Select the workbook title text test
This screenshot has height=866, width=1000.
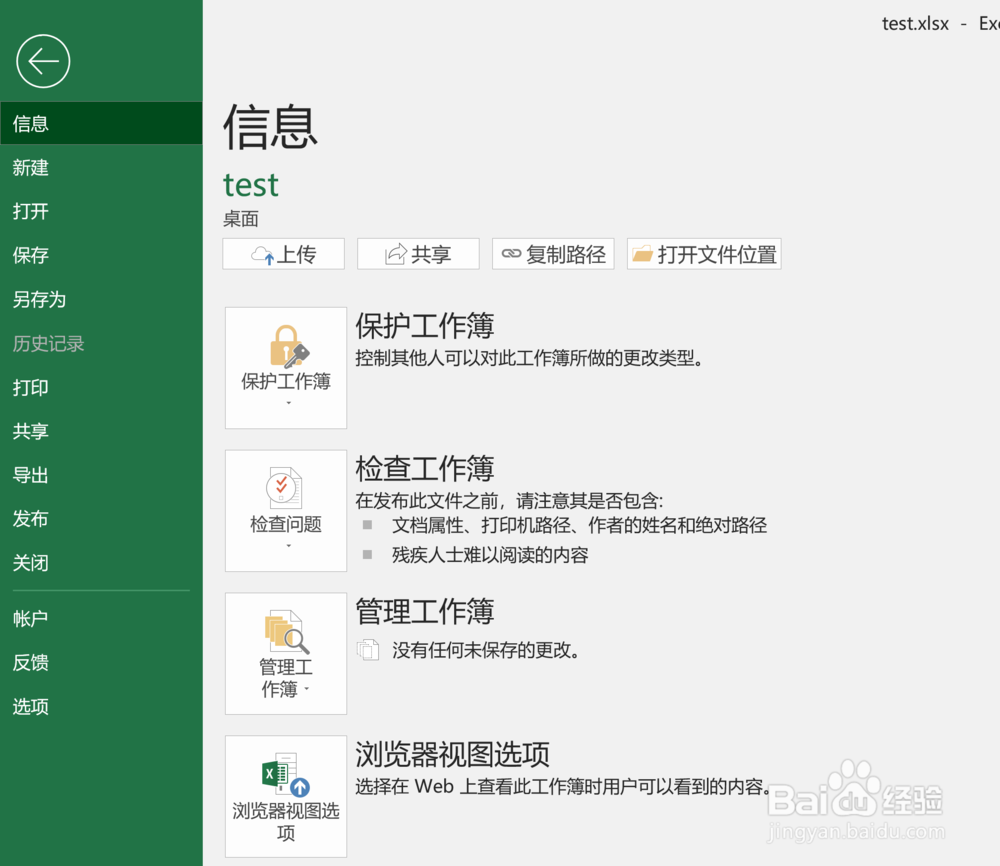click(250, 185)
